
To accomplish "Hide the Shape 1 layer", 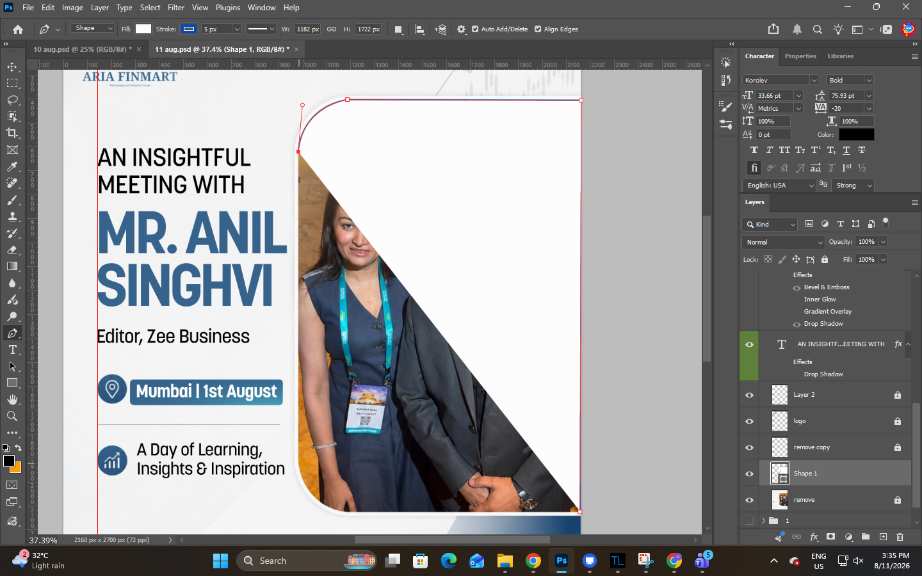I will (x=749, y=474).
